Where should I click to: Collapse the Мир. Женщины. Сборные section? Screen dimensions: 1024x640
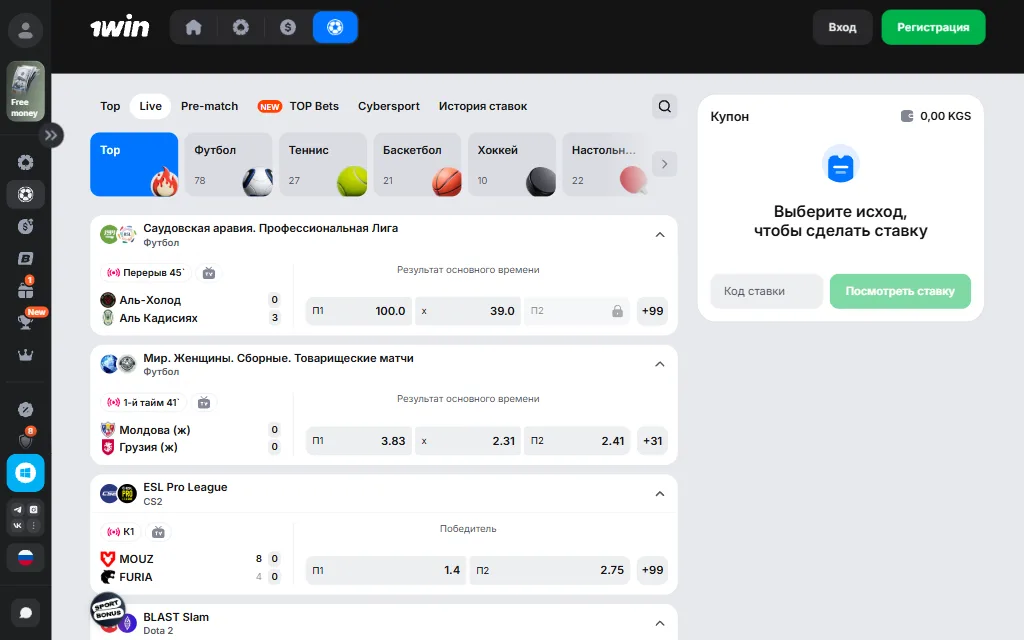click(660, 364)
